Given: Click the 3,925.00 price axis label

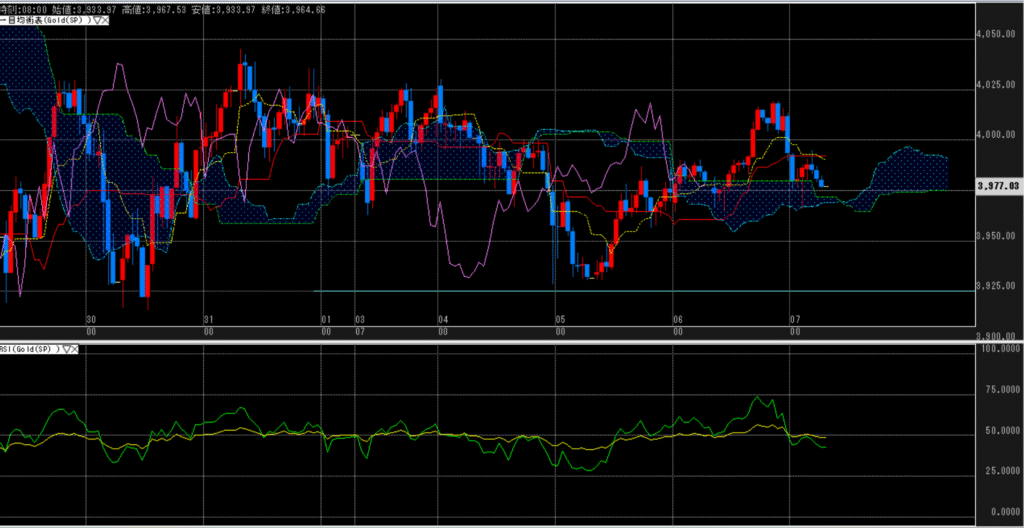Looking at the screenshot, I should pyautogui.click(x=1000, y=287).
